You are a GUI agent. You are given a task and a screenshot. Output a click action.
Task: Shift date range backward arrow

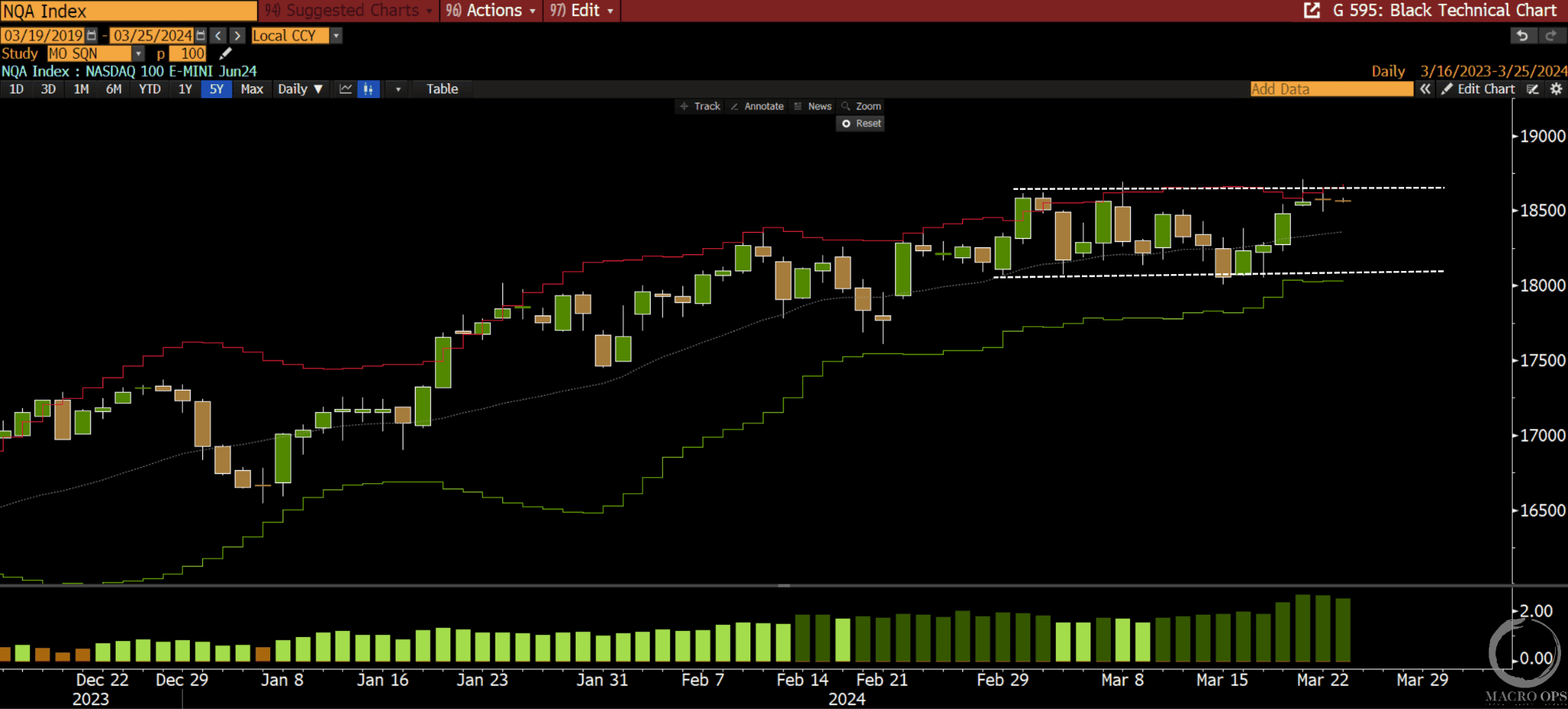(219, 35)
